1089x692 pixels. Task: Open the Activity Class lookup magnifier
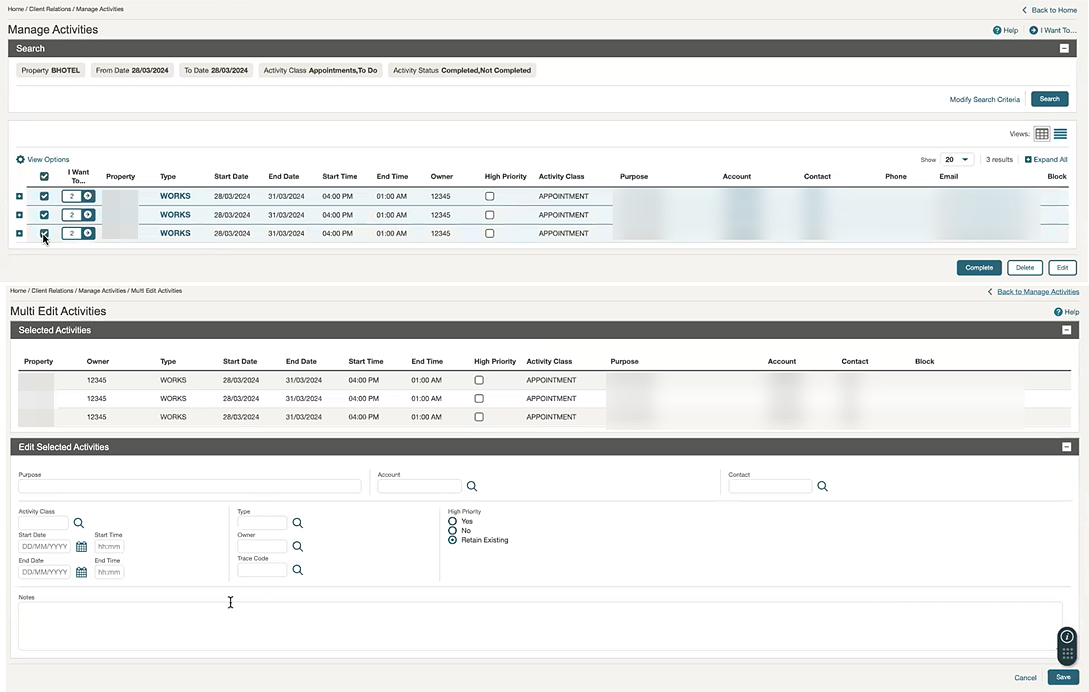[x=78, y=522]
